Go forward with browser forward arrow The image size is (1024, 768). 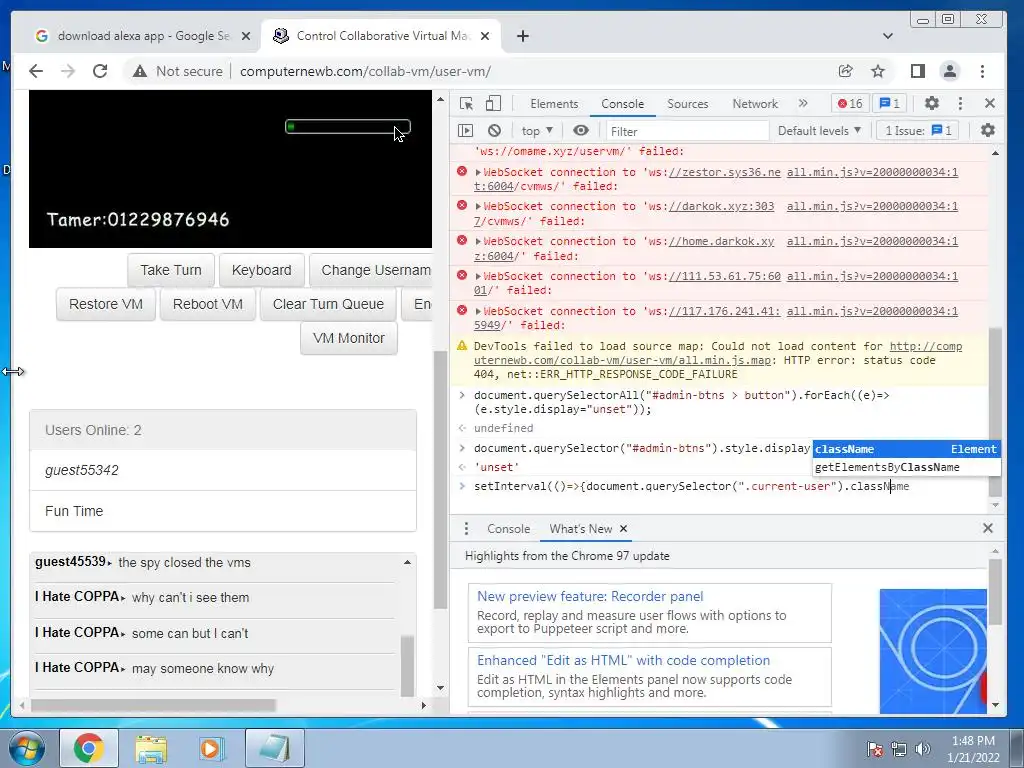(x=68, y=71)
